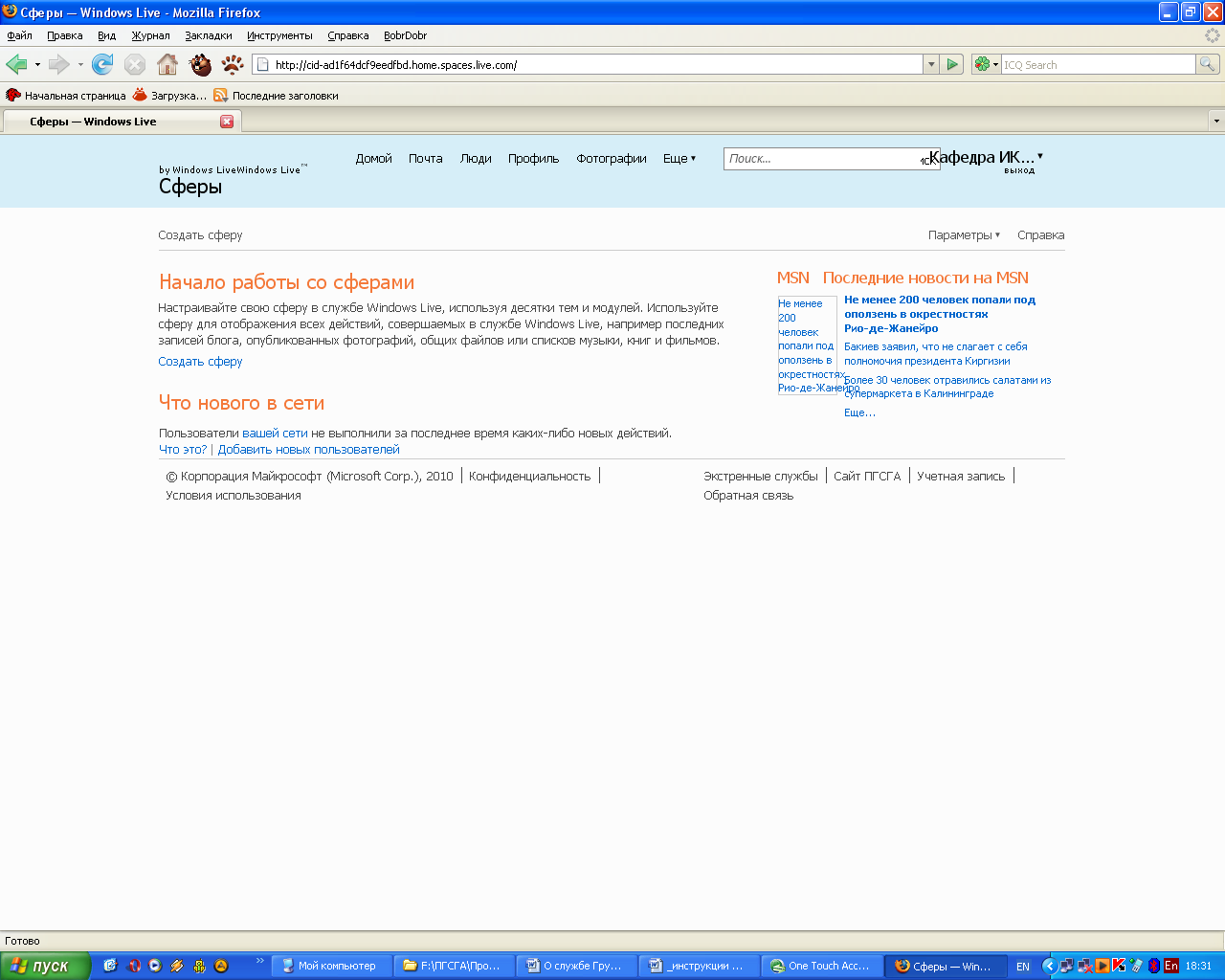Expand hidden tray icons arrow
The height and width of the screenshot is (980, 1225).
tap(1049, 966)
